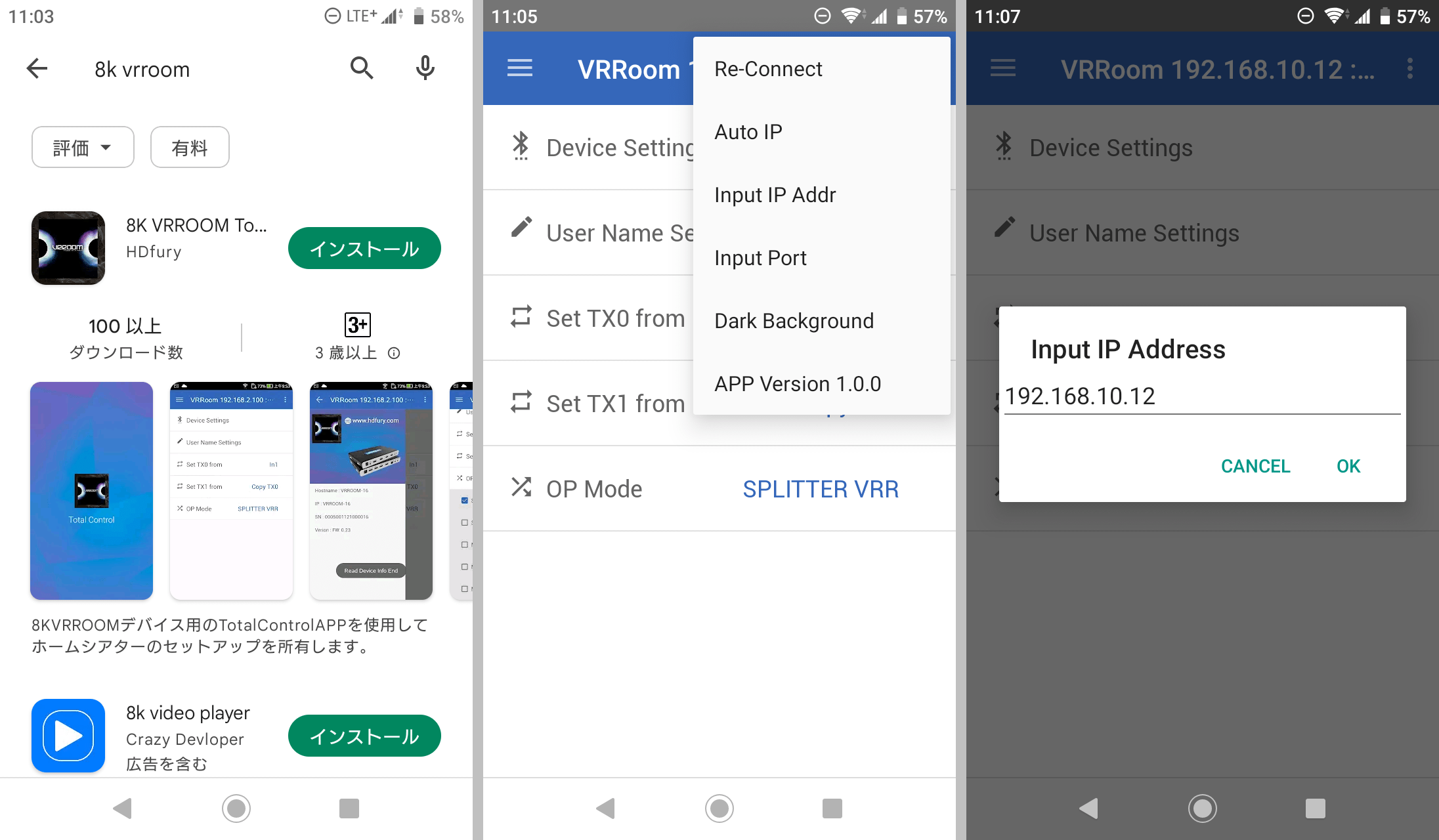Open three-dot overflow menu in right screen
The height and width of the screenshot is (840, 1439).
[x=1410, y=68]
